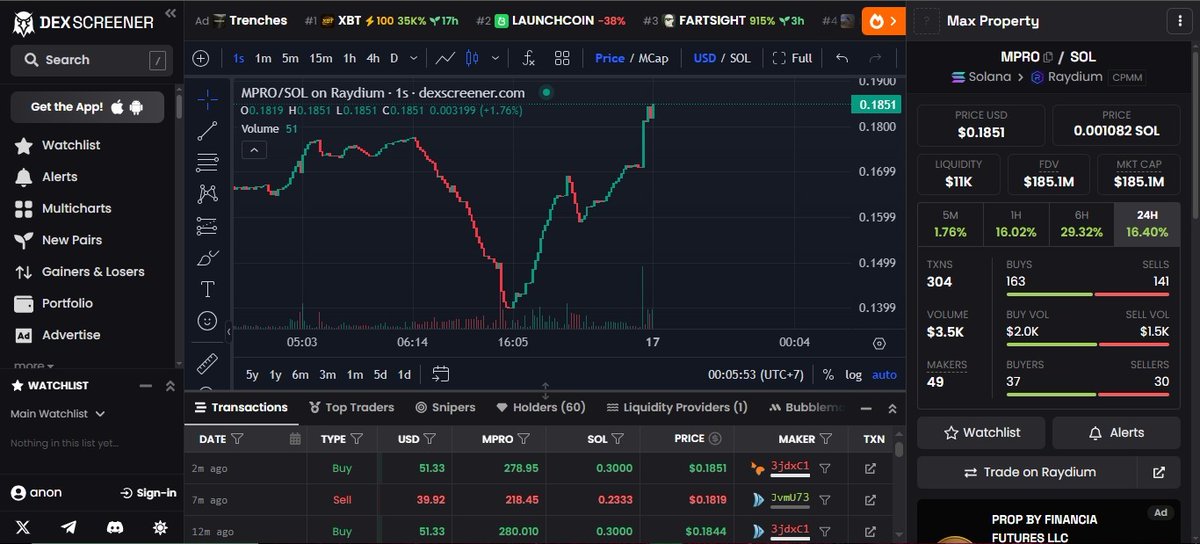This screenshot has width=1200, height=544.
Task: Toggle percent scale on chart
Action: tap(828, 375)
